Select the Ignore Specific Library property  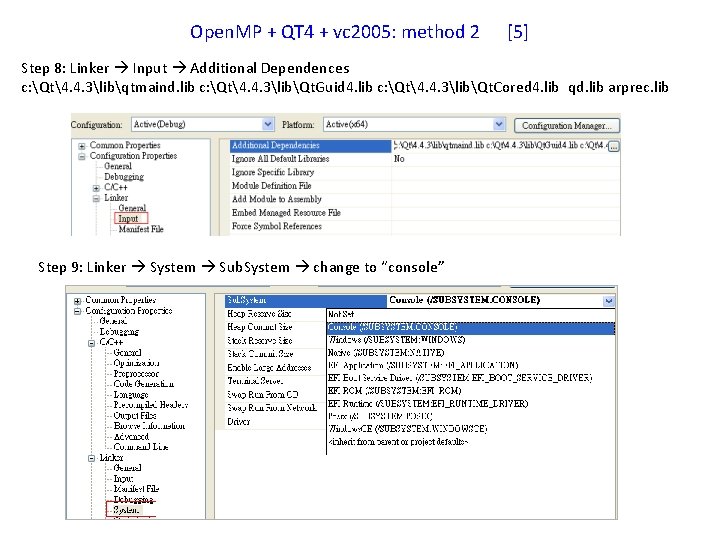click(310, 172)
